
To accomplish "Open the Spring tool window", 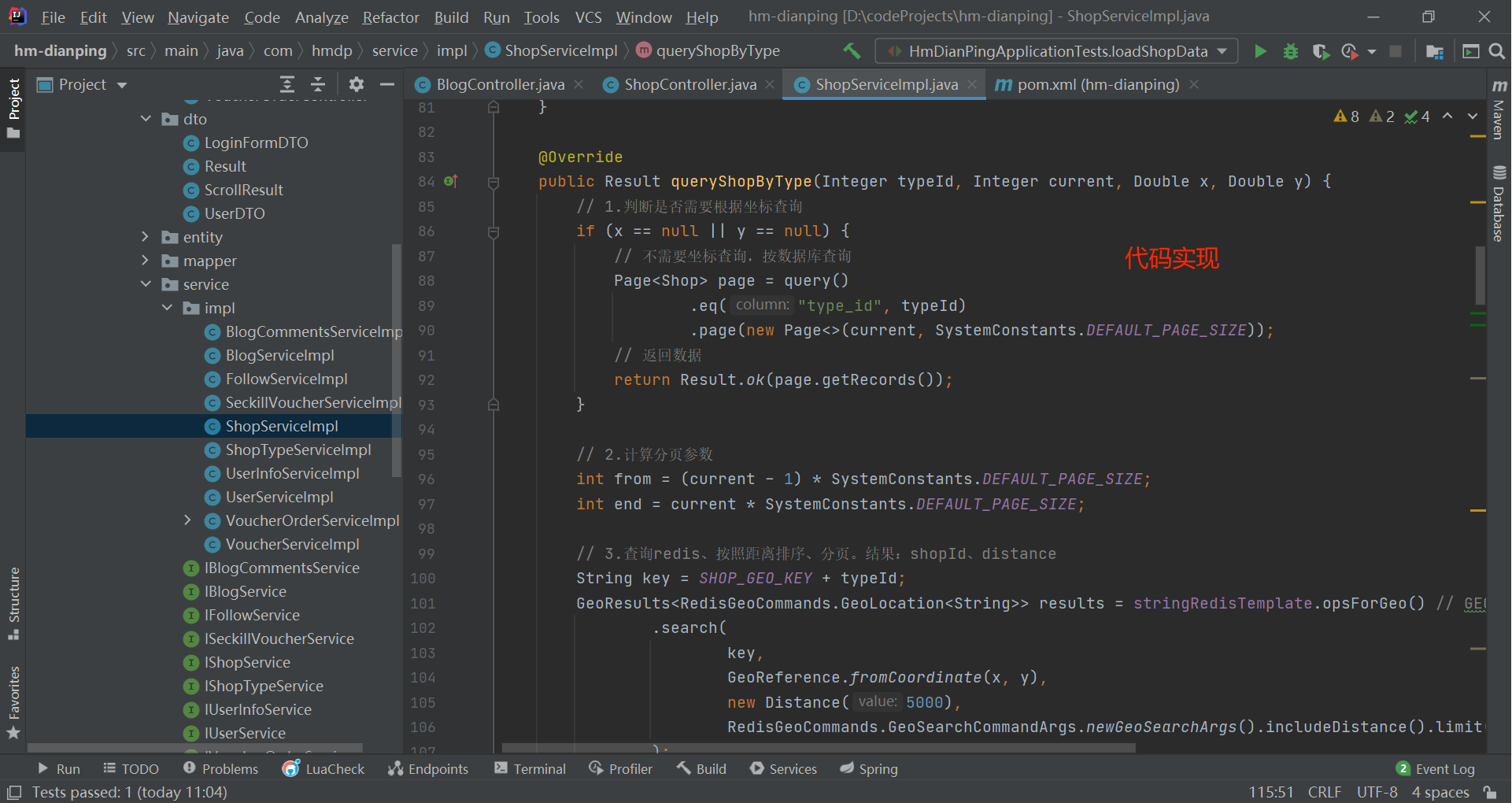I will coord(869,769).
